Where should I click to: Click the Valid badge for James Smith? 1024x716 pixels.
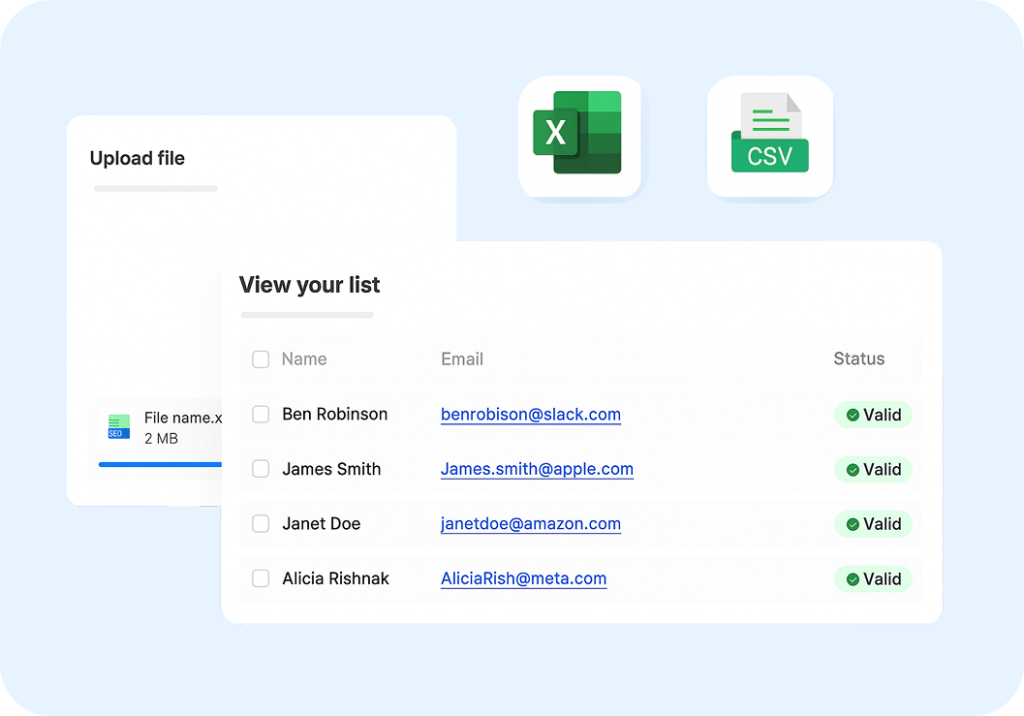[x=873, y=470]
